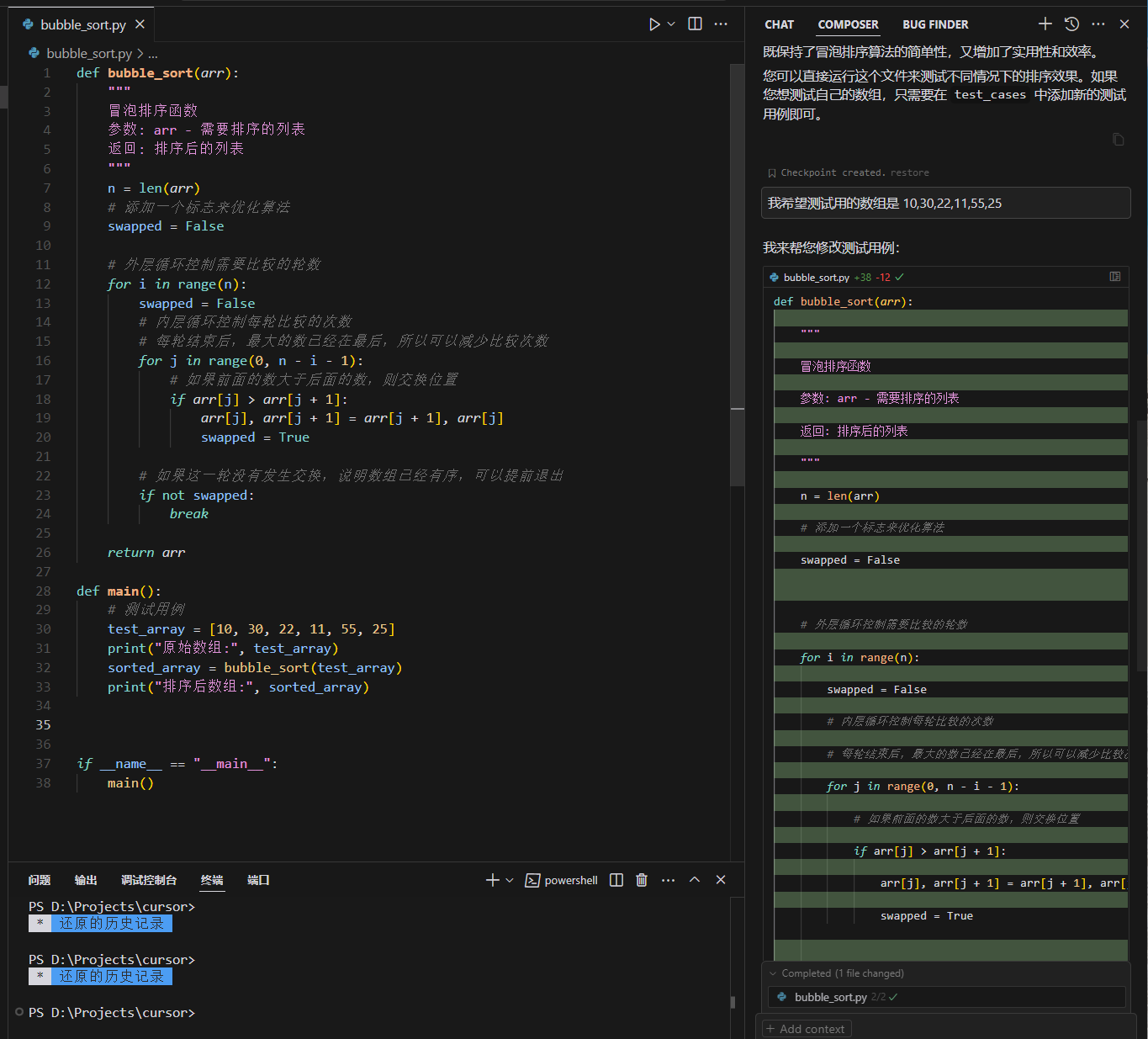Click the composer panel scrollbar
The image size is (1148, 1039).
tap(1141, 547)
